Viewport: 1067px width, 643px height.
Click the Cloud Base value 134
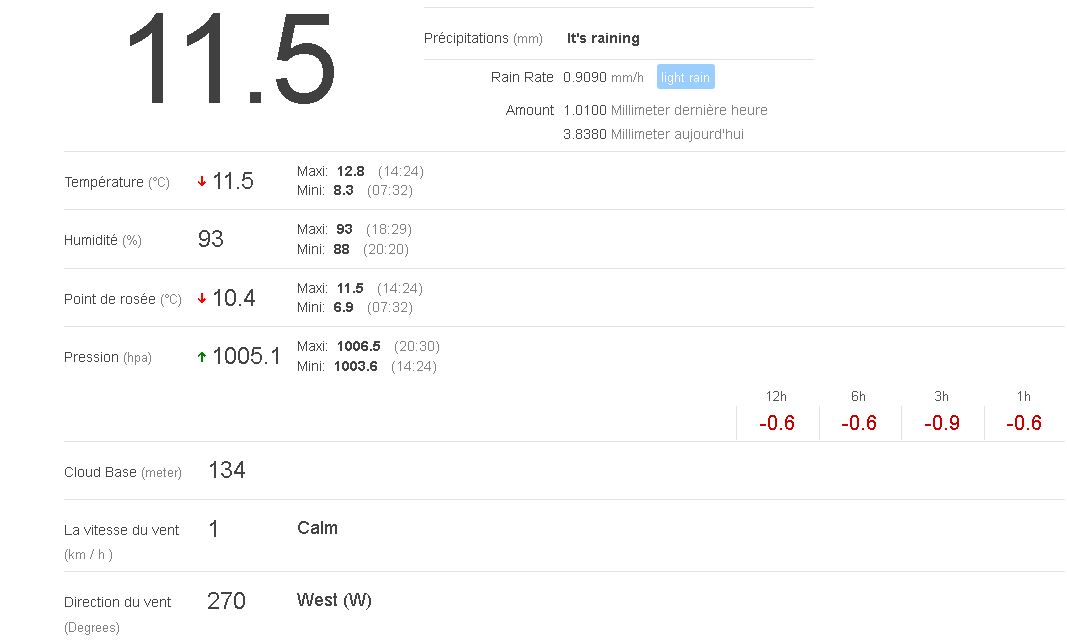pos(227,470)
